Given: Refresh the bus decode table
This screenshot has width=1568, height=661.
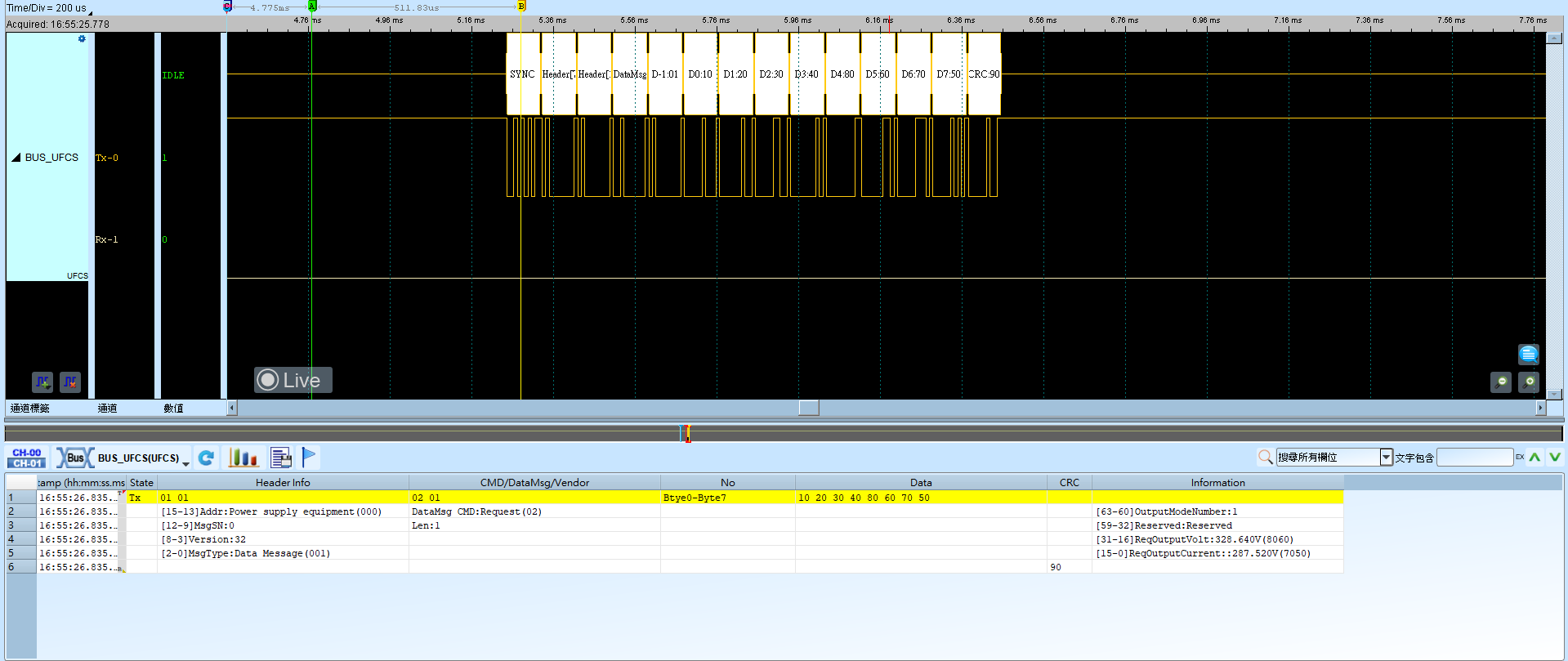Looking at the screenshot, I should pos(206,458).
